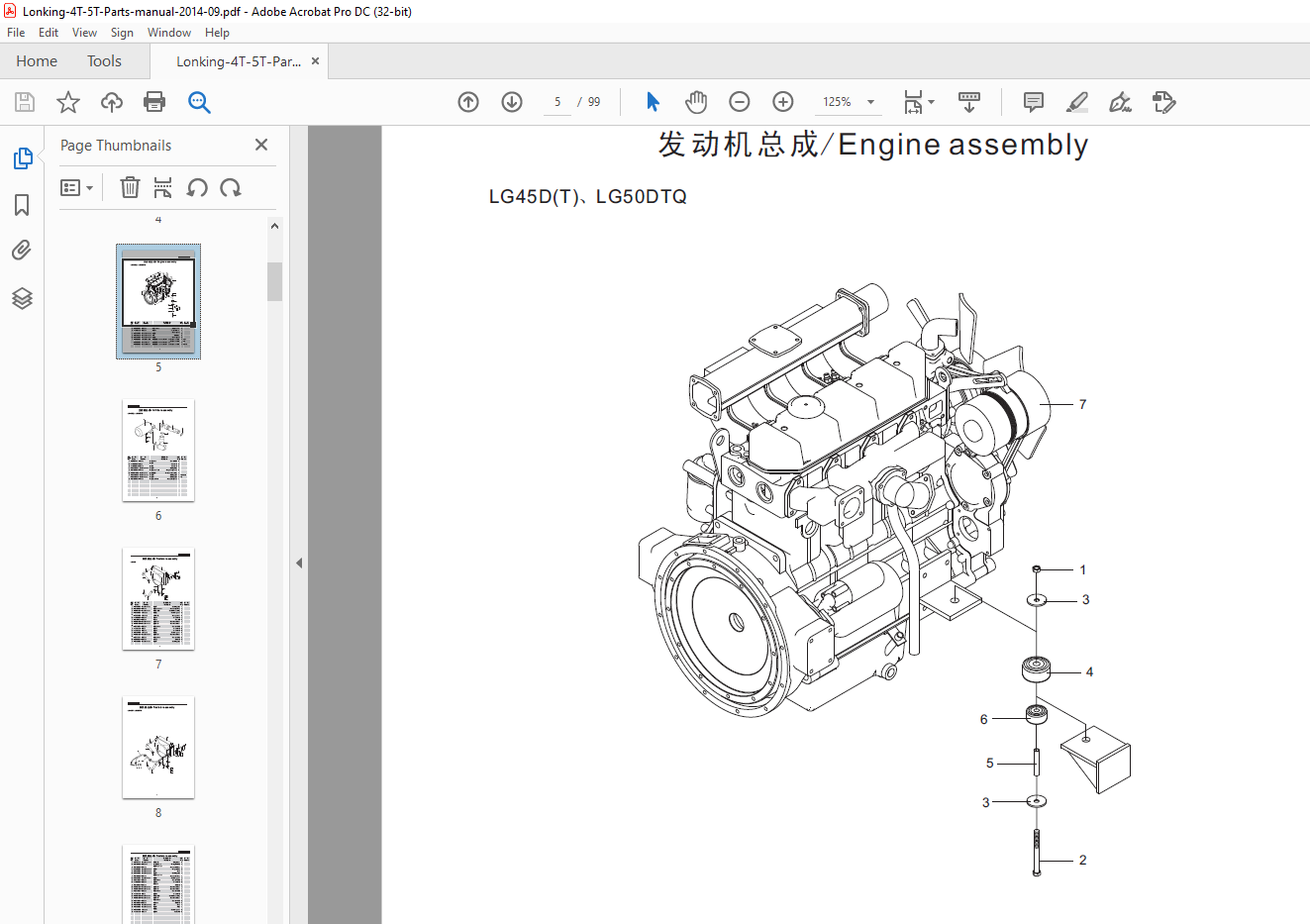
Task: Rotate page counterclockwise
Action: (x=197, y=187)
